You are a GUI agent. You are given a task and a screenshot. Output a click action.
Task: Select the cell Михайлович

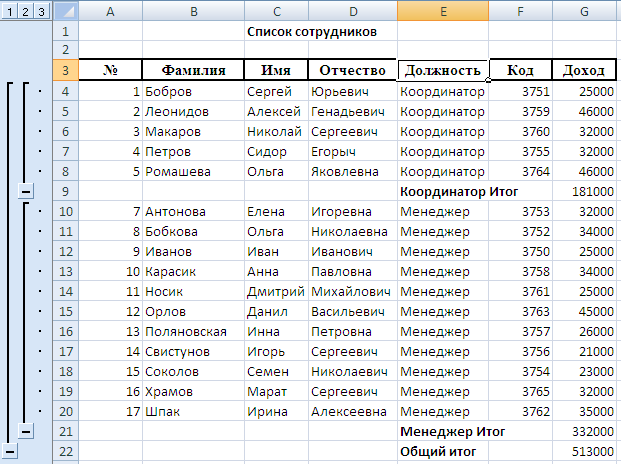pyautogui.click(x=353, y=291)
